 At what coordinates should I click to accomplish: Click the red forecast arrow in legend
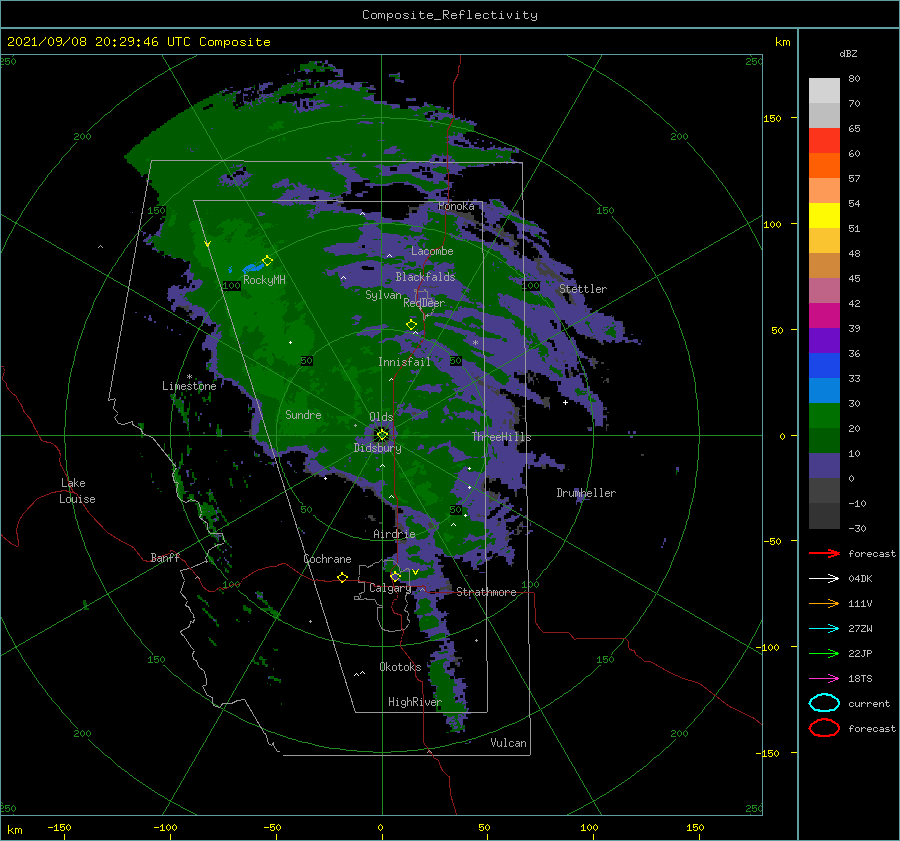tap(824, 553)
